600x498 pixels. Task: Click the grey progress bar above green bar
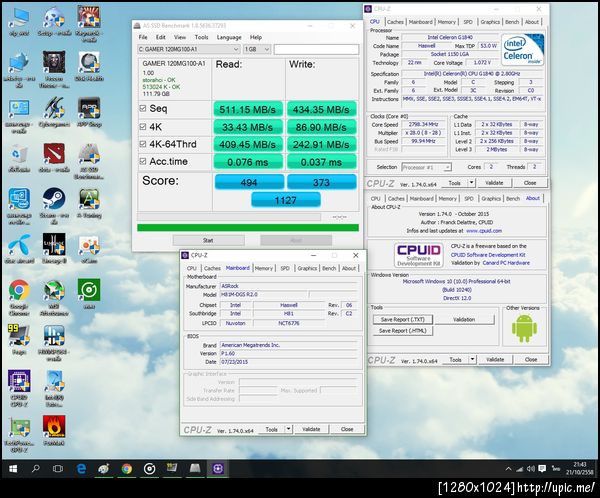tap(229, 217)
